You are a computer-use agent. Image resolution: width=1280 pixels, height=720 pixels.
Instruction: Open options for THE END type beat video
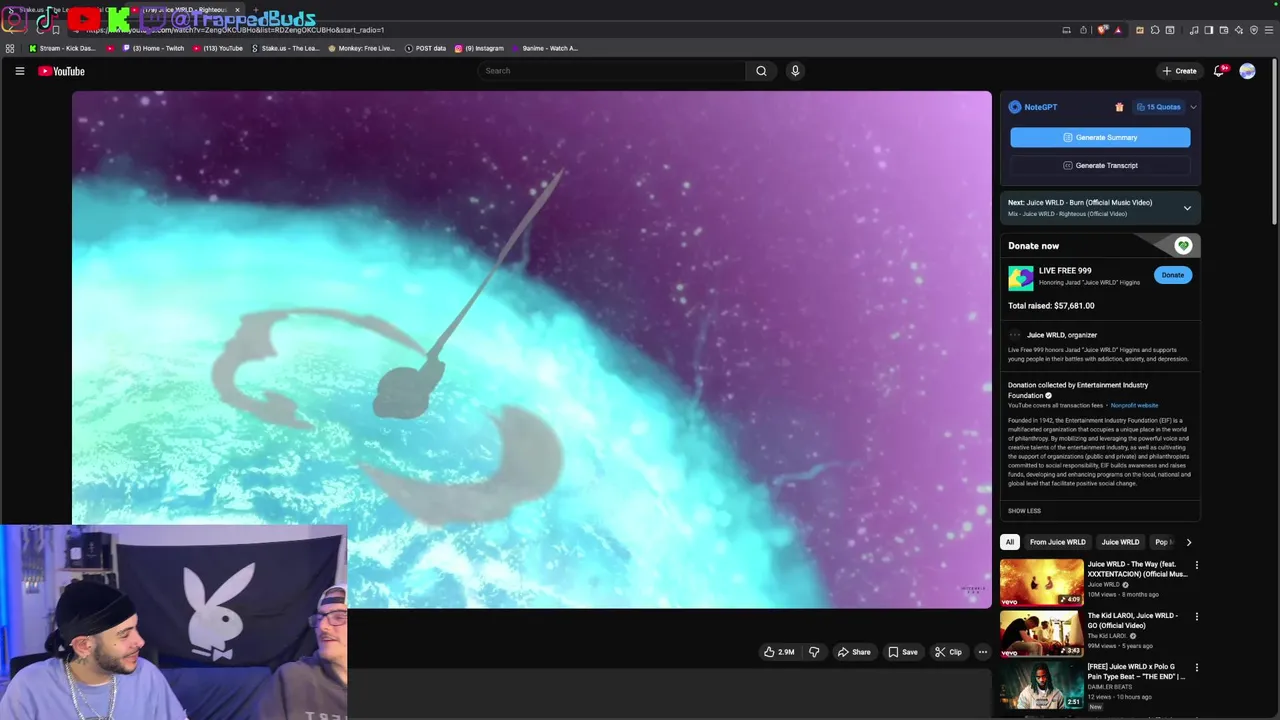click(x=1196, y=667)
